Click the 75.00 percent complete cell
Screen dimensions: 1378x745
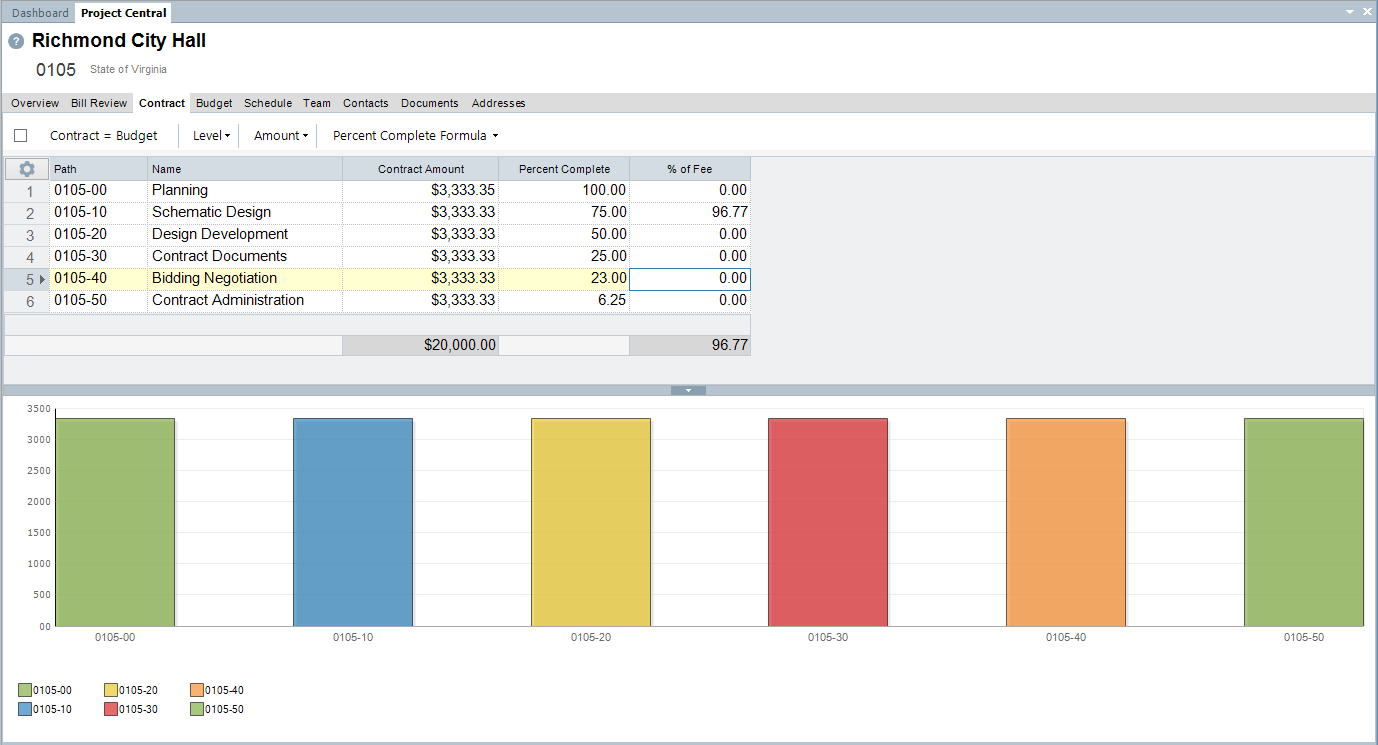564,213
